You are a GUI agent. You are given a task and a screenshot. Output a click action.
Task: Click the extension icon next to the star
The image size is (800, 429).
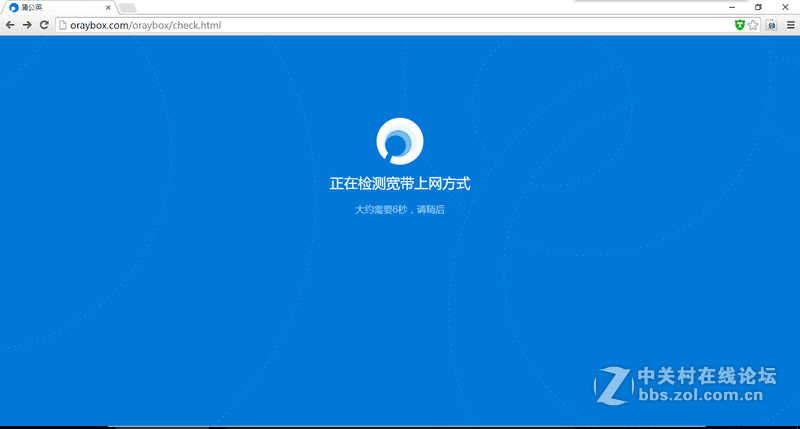pos(771,25)
